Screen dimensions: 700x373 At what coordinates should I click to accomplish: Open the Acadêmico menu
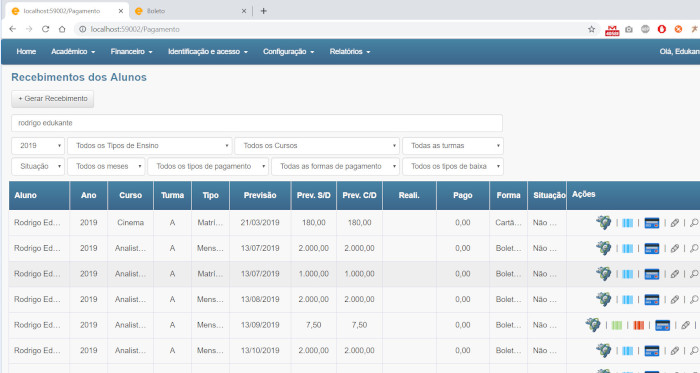tap(73, 52)
